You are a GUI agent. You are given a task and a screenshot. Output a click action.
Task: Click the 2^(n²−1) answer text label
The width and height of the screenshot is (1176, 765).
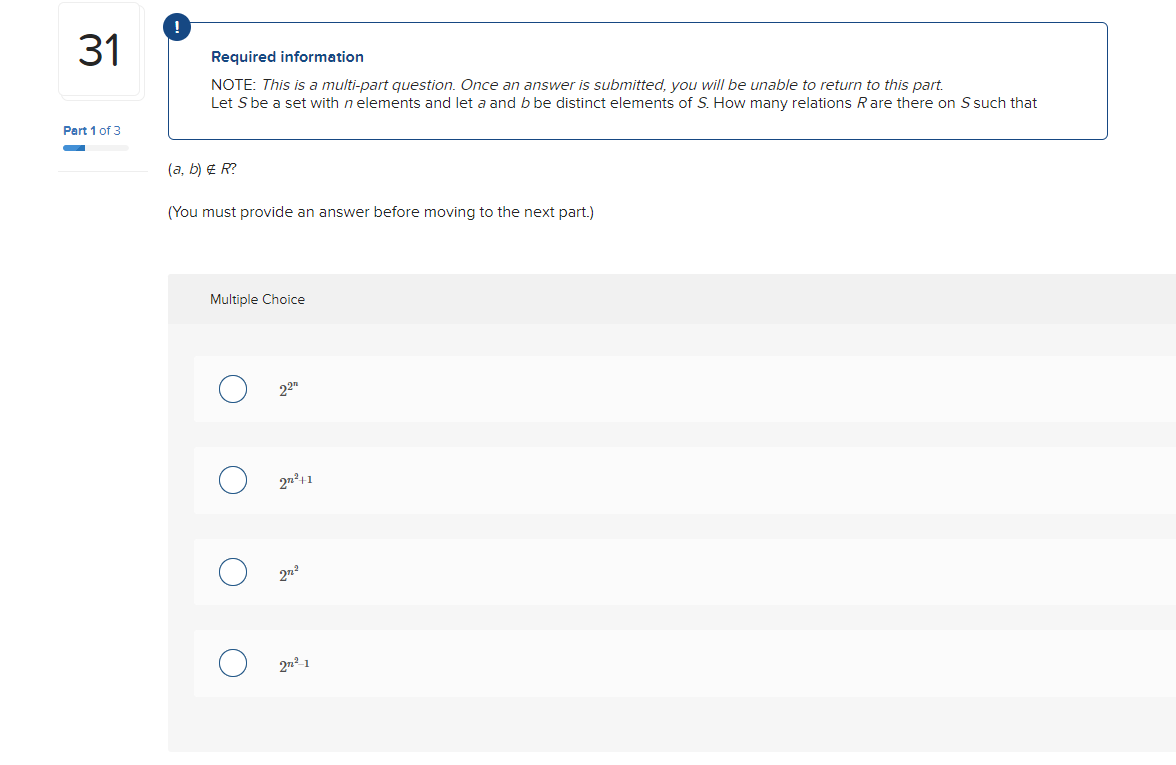coord(296,664)
